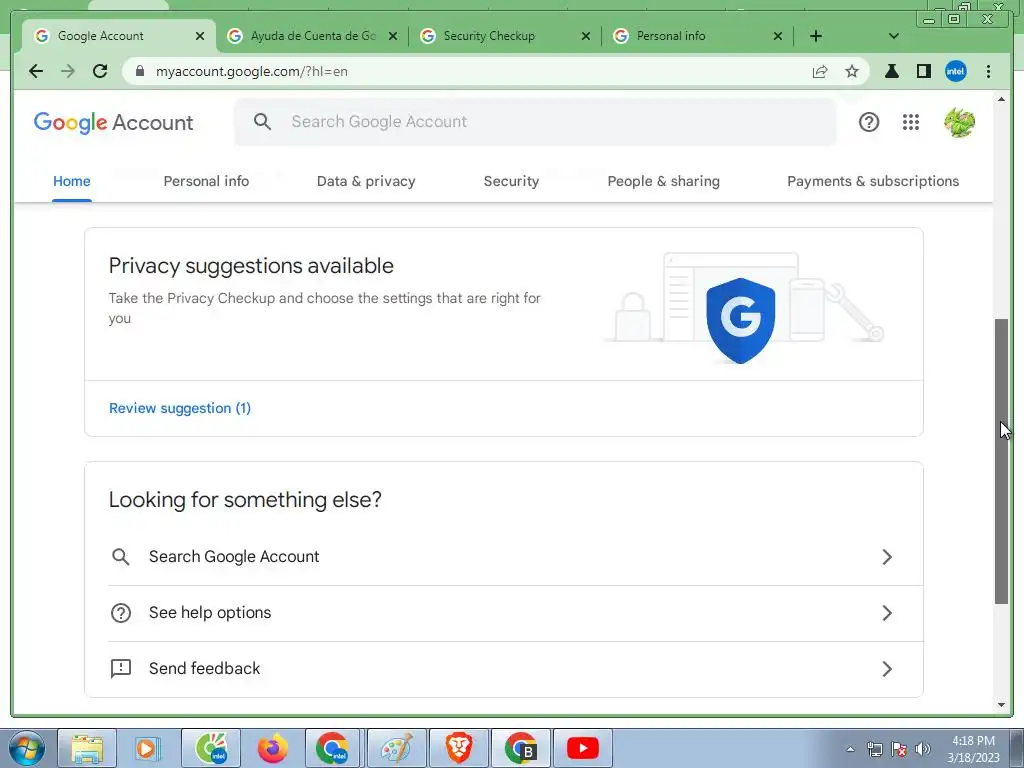This screenshot has width=1024, height=768.
Task: Click the address bar URL
Action: pos(251,71)
